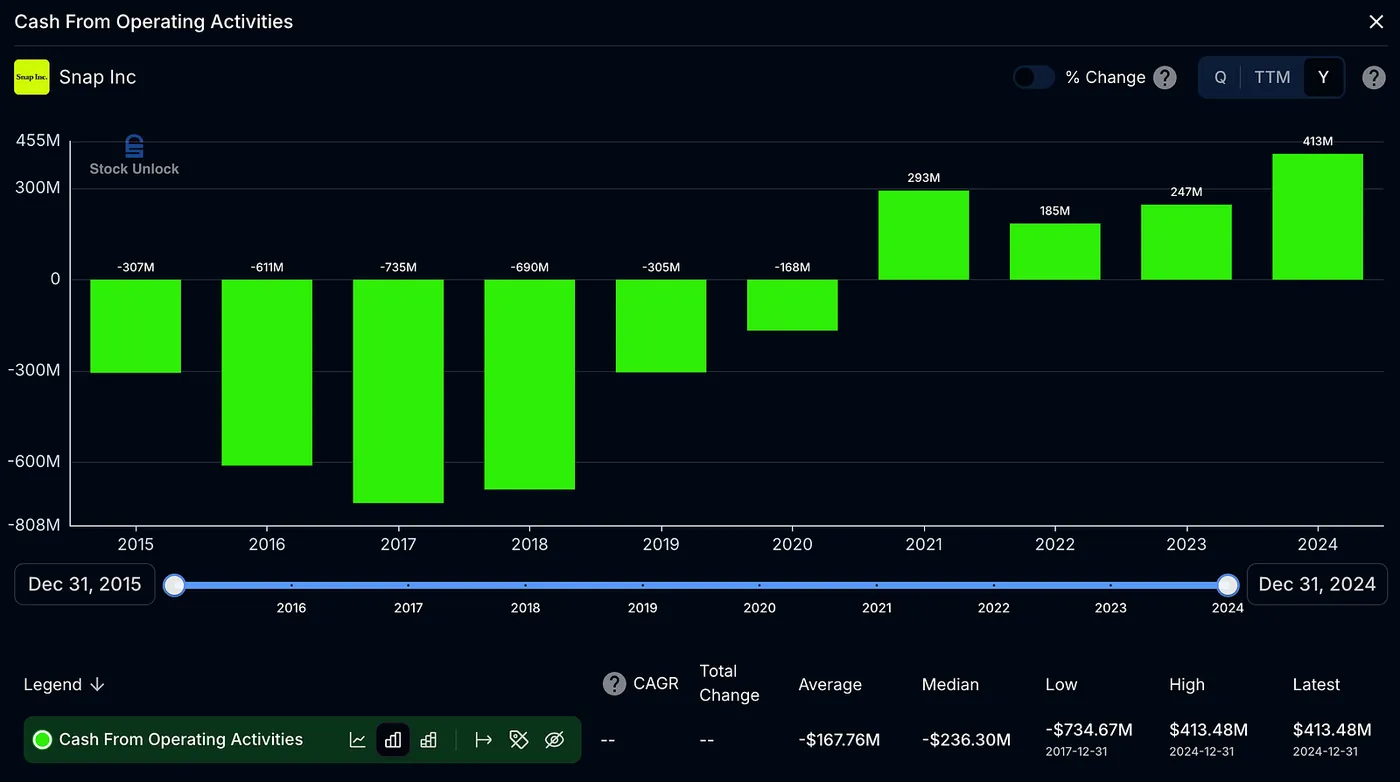Select the bar chart type icon
The width and height of the screenshot is (1400, 782).
pyautogui.click(x=393, y=740)
